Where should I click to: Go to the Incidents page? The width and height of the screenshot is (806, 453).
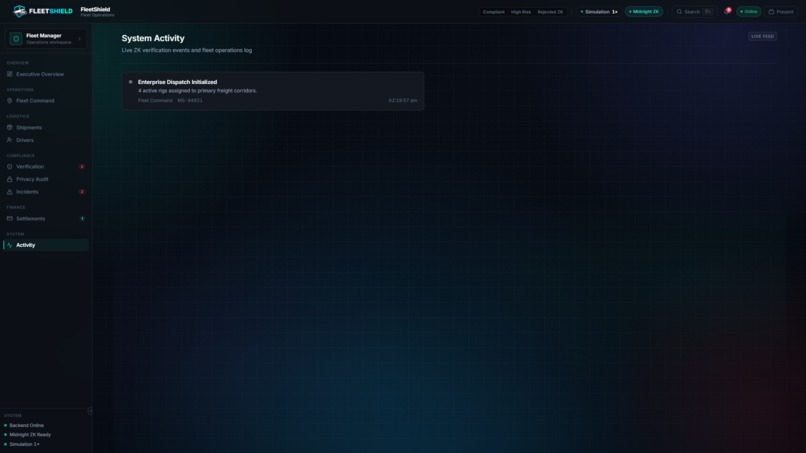46,192
